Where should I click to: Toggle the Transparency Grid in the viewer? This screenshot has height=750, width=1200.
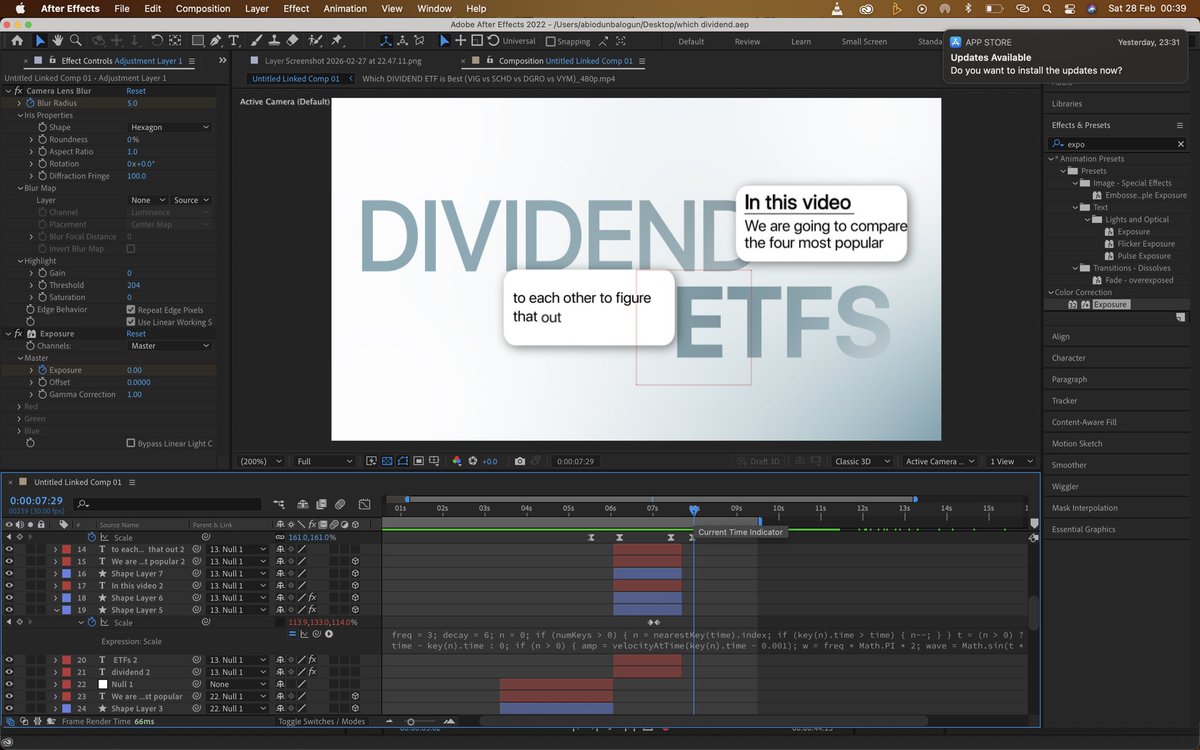pos(386,461)
